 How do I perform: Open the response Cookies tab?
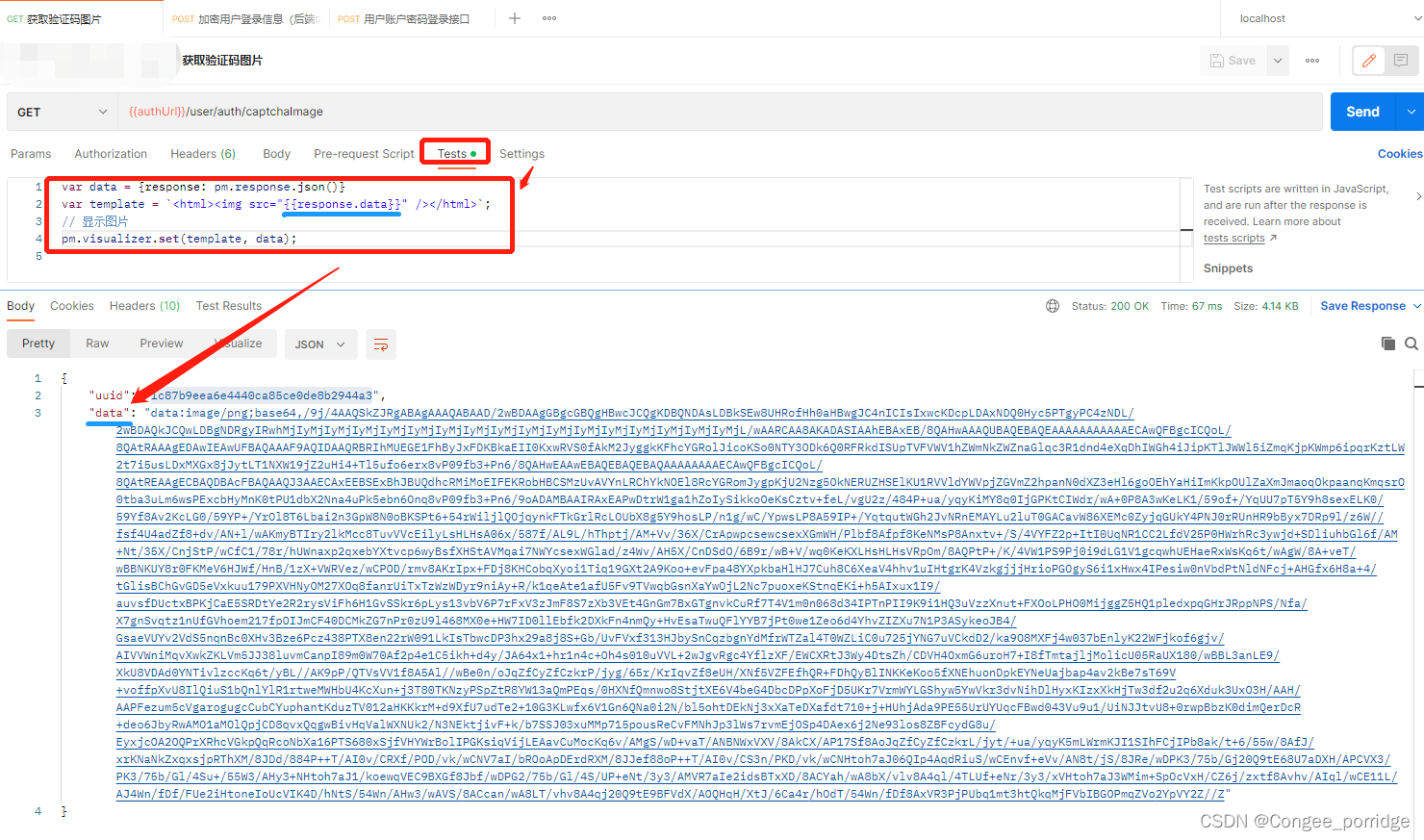(x=72, y=306)
